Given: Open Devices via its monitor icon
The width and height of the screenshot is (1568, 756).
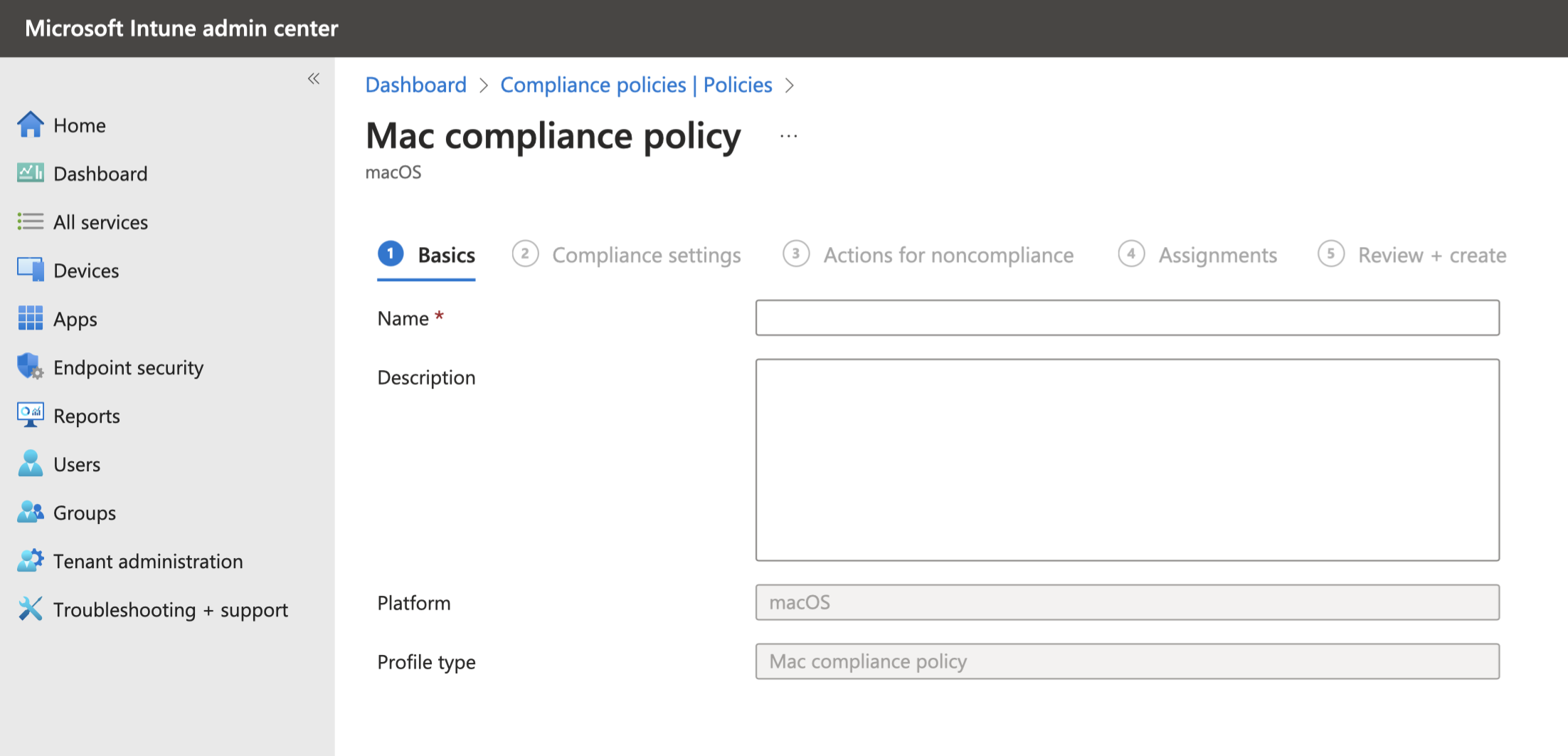Looking at the screenshot, I should 30,270.
